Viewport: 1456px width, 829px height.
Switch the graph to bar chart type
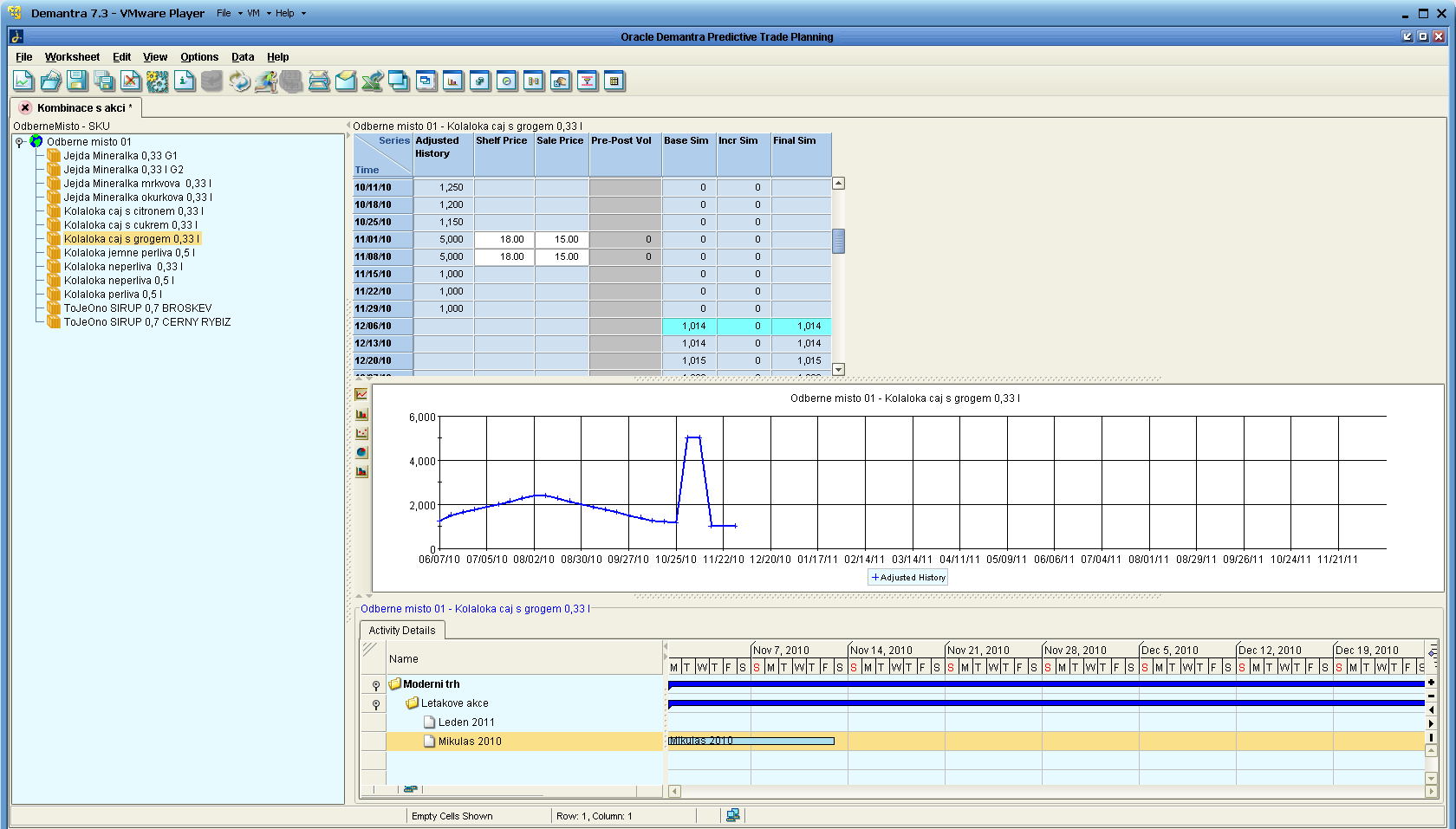click(361, 414)
